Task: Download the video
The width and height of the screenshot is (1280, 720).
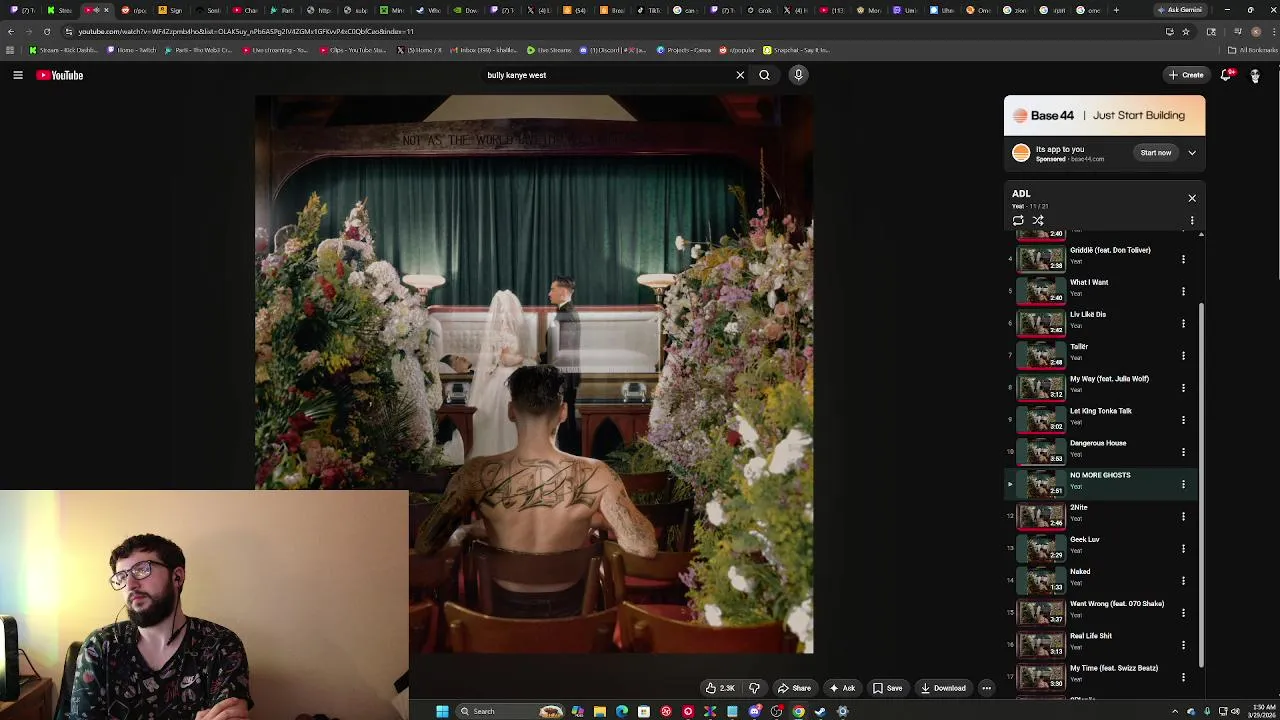Action: pos(943,688)
